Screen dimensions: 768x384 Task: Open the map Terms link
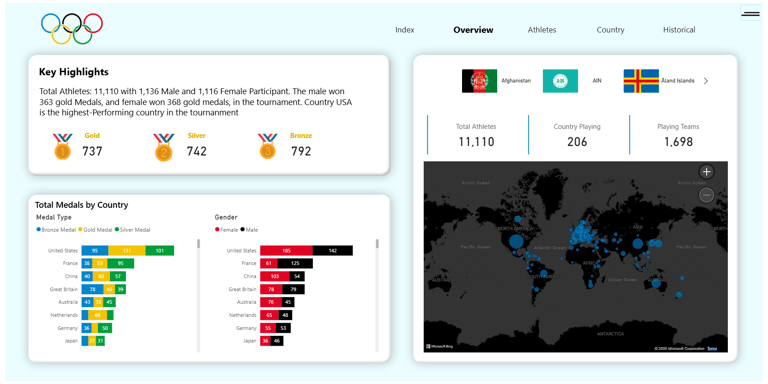(x=712, y=348)
